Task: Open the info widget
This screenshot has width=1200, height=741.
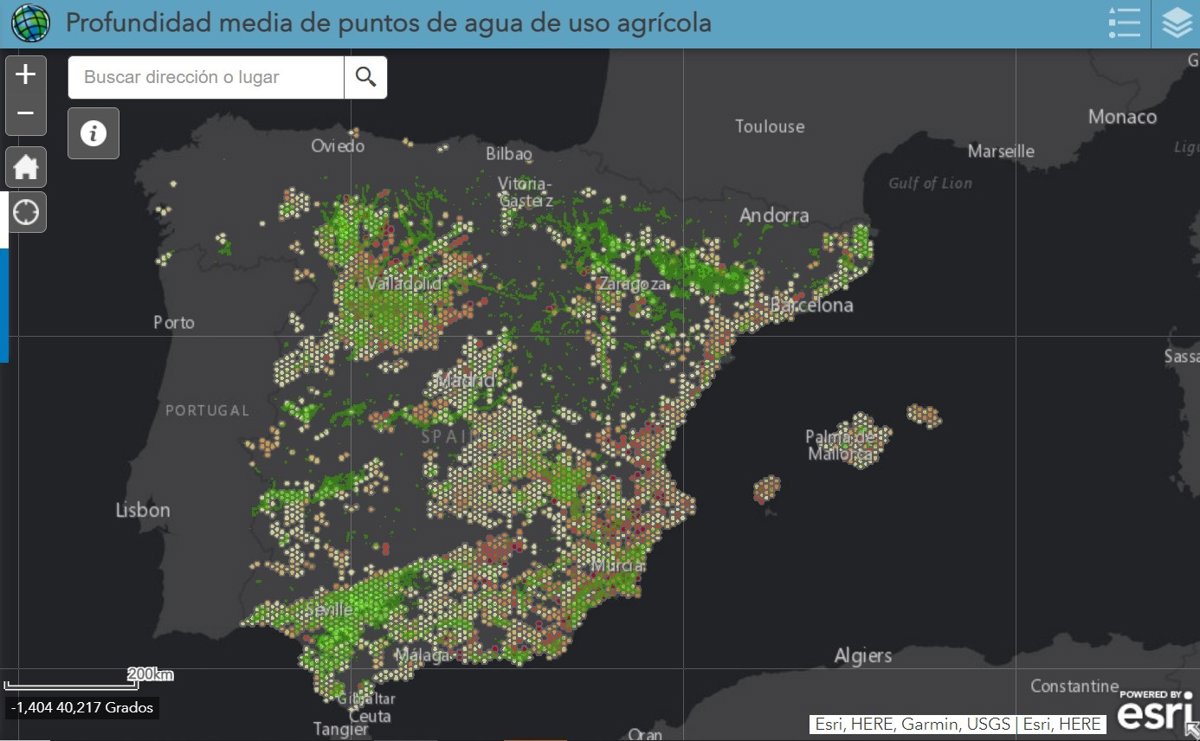Action: (x=93, y=133)
